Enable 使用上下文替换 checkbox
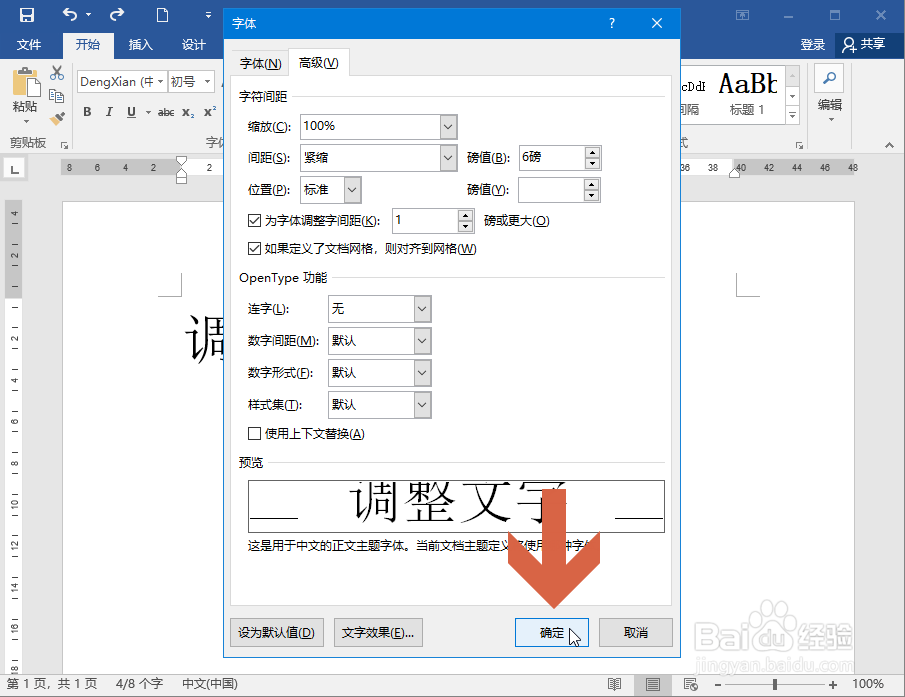 (256, 433)
